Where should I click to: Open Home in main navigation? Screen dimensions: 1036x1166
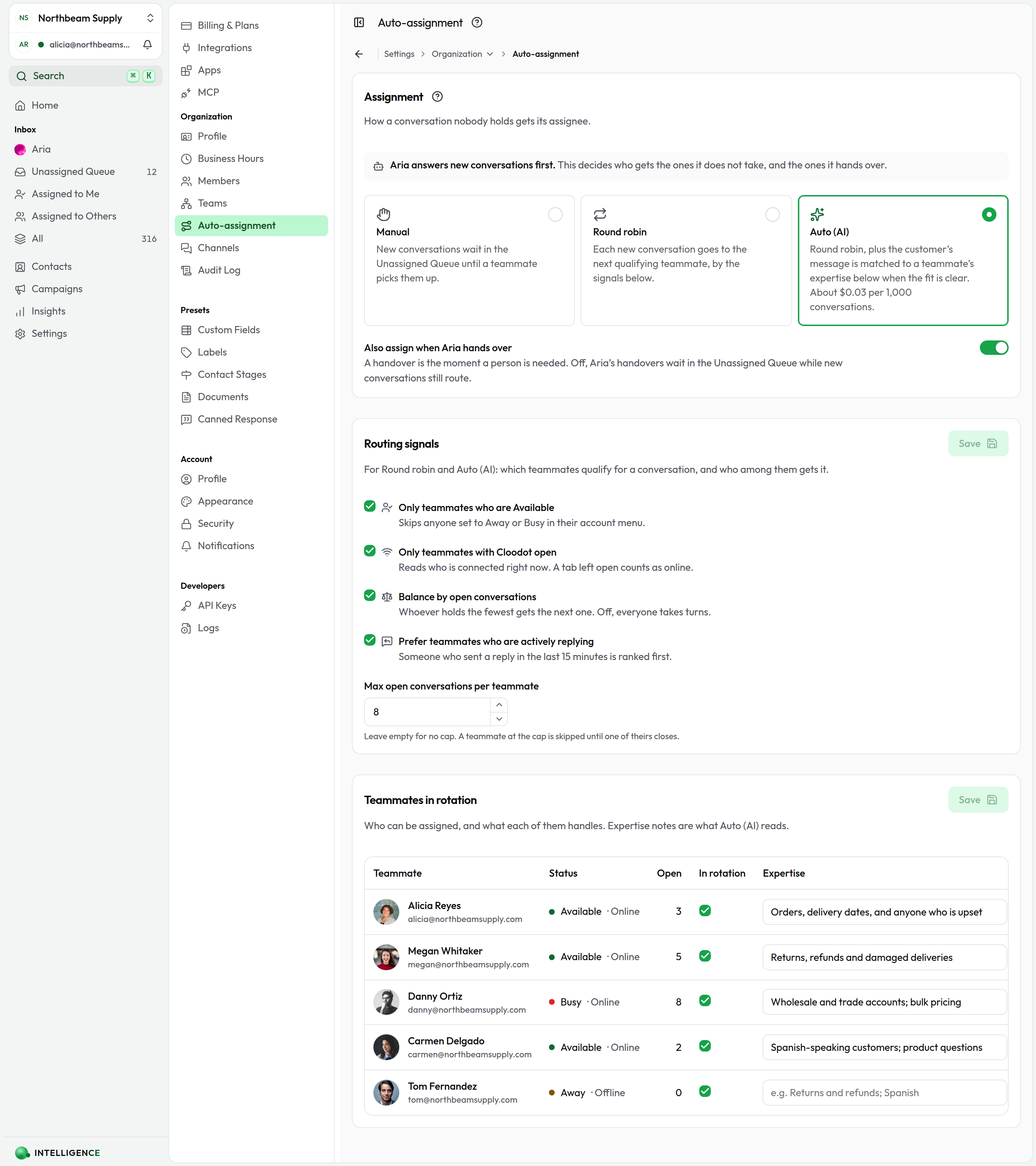(86, 105)
